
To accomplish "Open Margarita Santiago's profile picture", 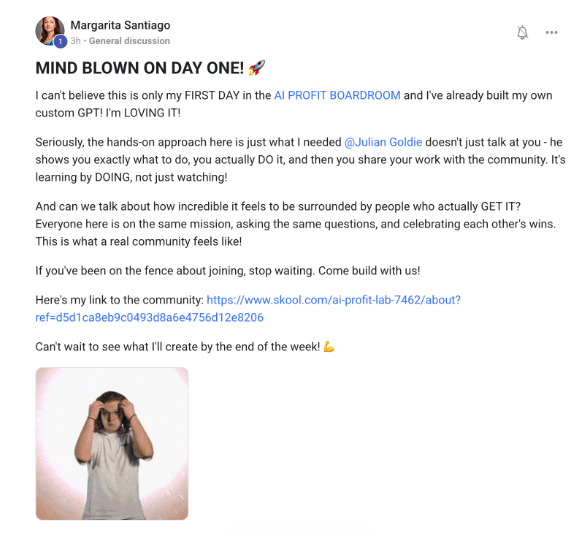I will pyautogui.click(x=50, y=31).
